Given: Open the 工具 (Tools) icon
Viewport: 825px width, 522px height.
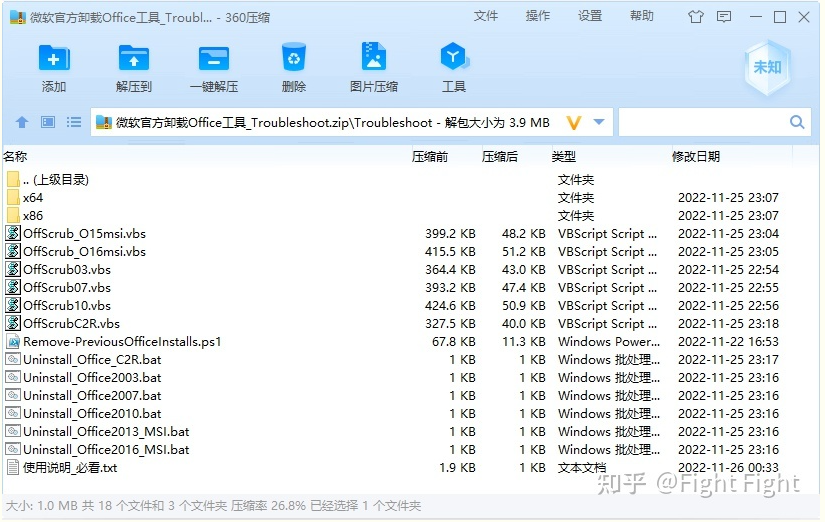Looking at the screenshot, I should (454, 57).
